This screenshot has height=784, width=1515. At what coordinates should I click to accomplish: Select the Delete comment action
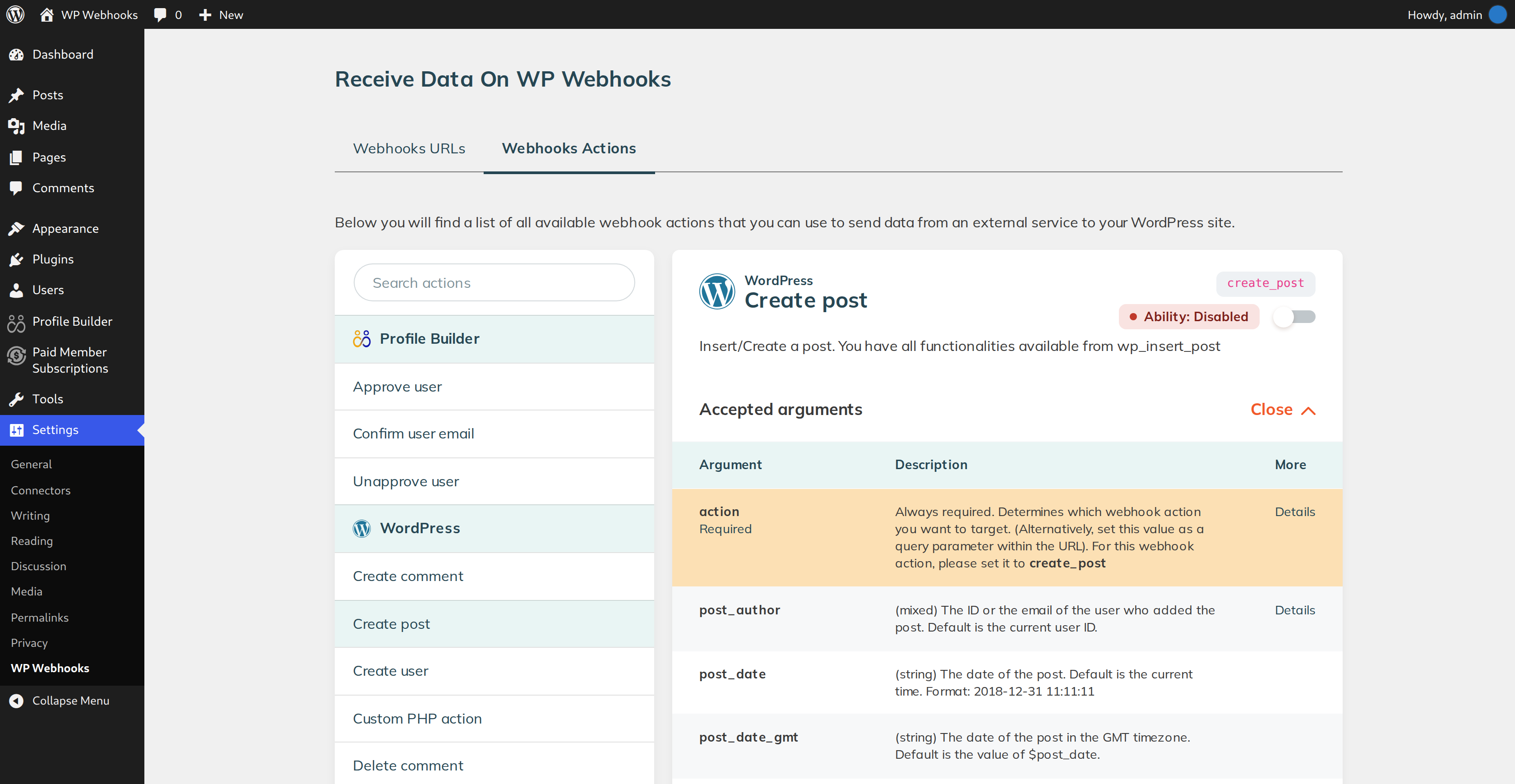click(x=494, y=764)
